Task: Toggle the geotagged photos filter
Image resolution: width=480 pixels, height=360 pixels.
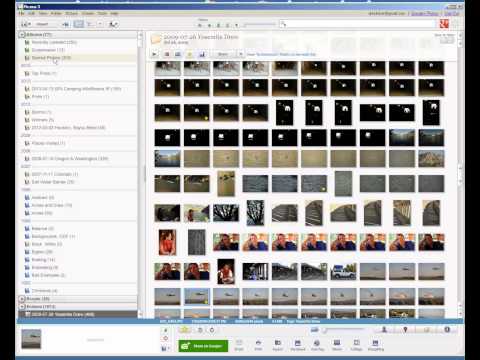Action: 236,25
